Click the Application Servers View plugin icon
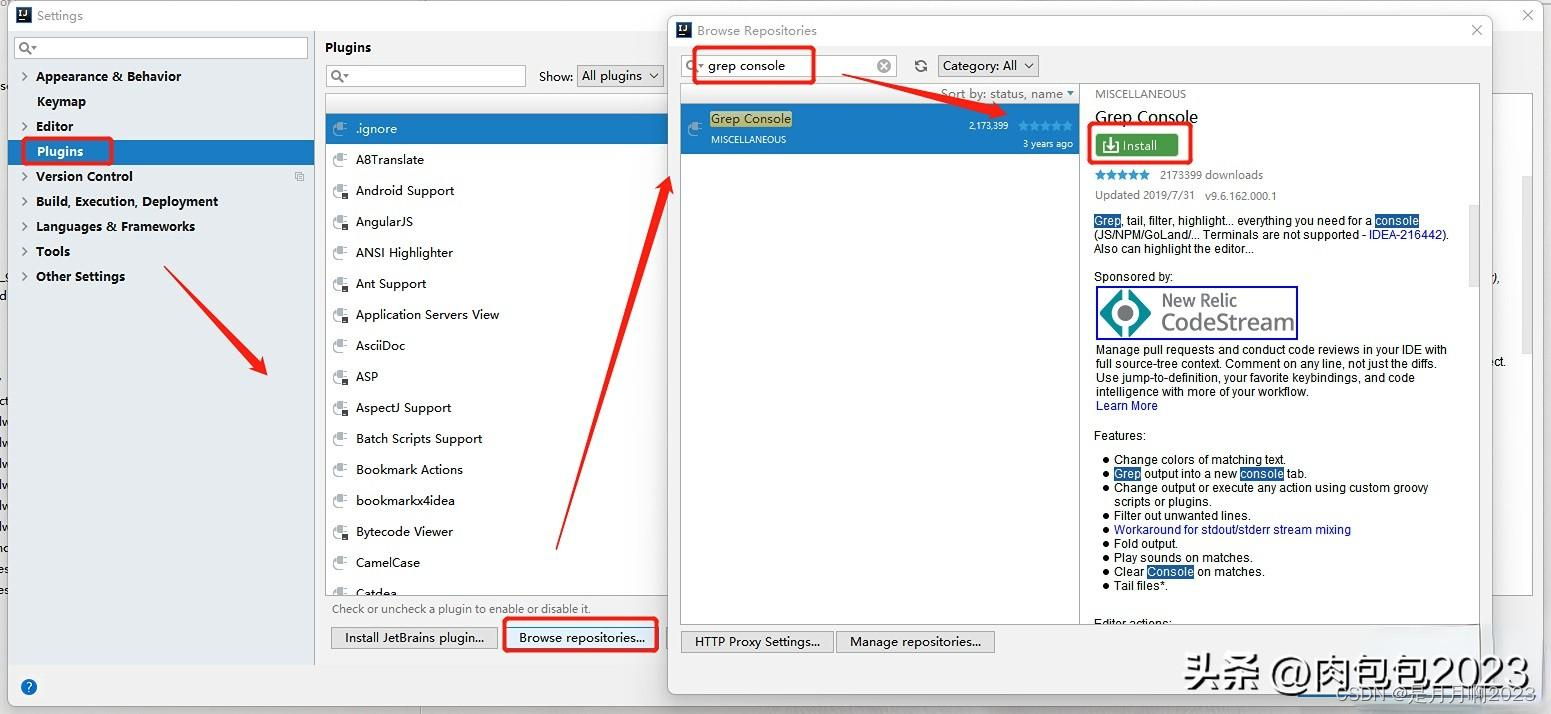1551x714 pixels. pyautogui.click(x=340, y=315)
